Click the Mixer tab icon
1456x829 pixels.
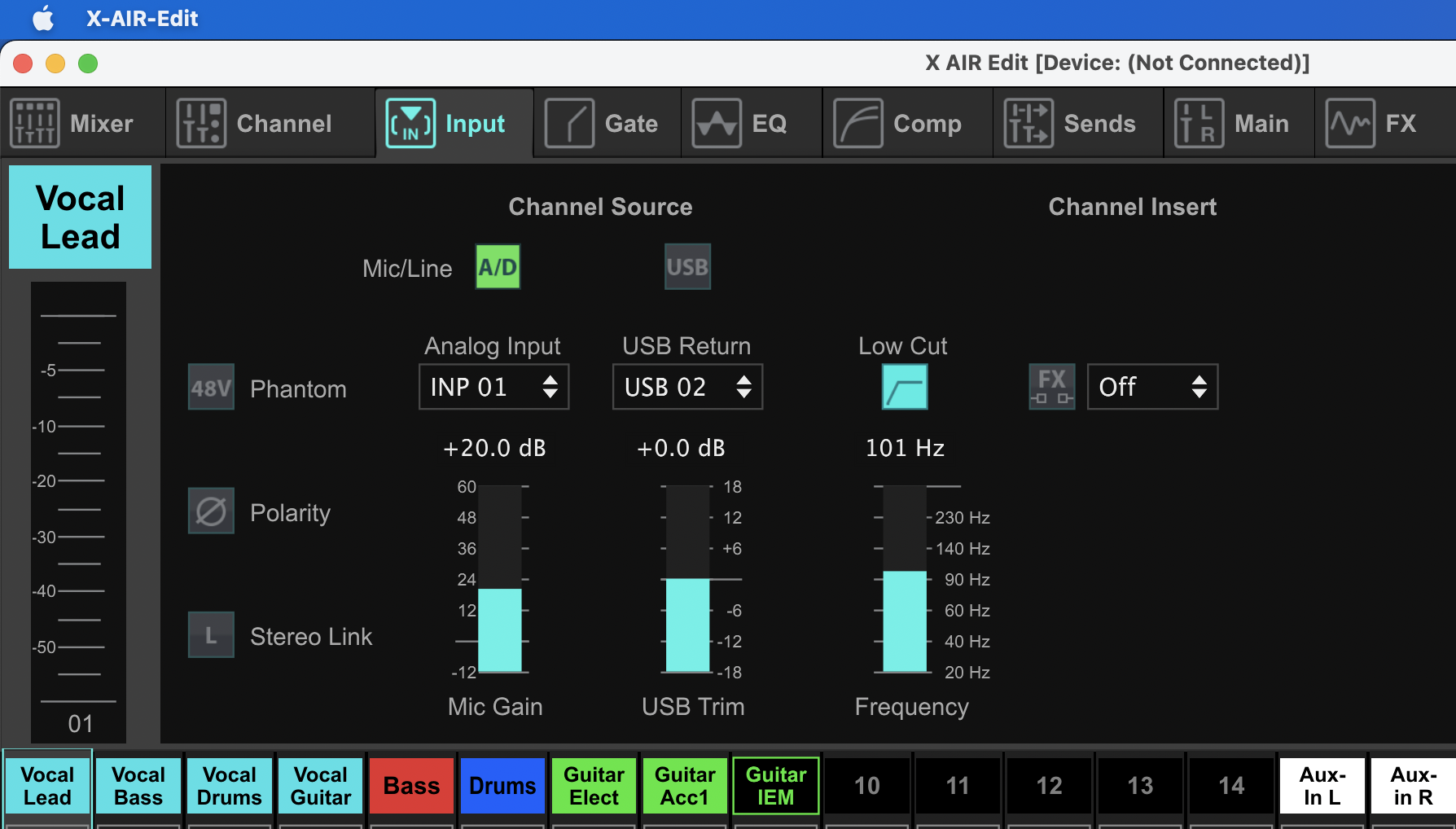pos(34,123)
